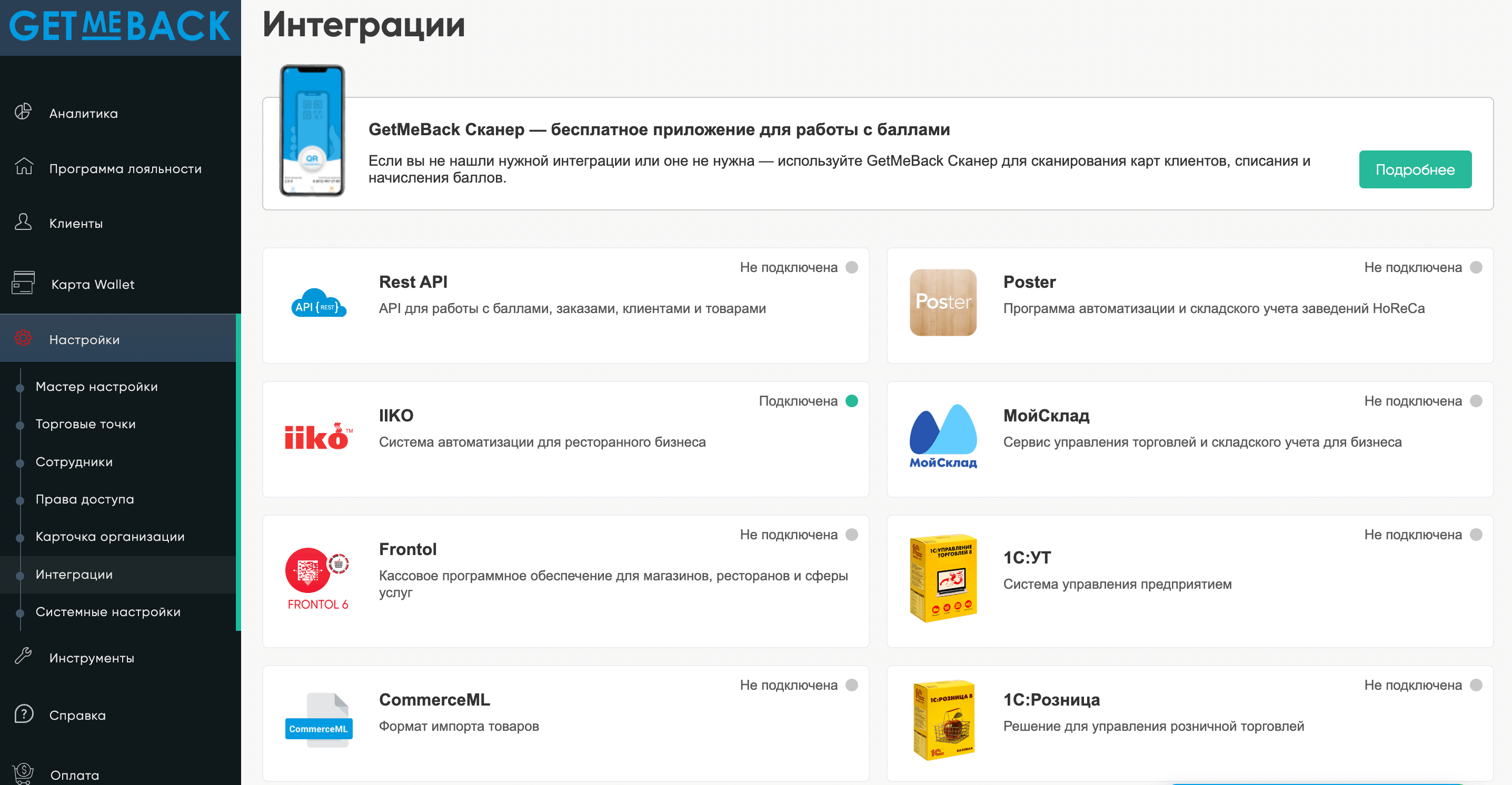Click Poster Не подключена status indicator
This screenshot has height=785, width=1512.
click(x=1423, y=267)
